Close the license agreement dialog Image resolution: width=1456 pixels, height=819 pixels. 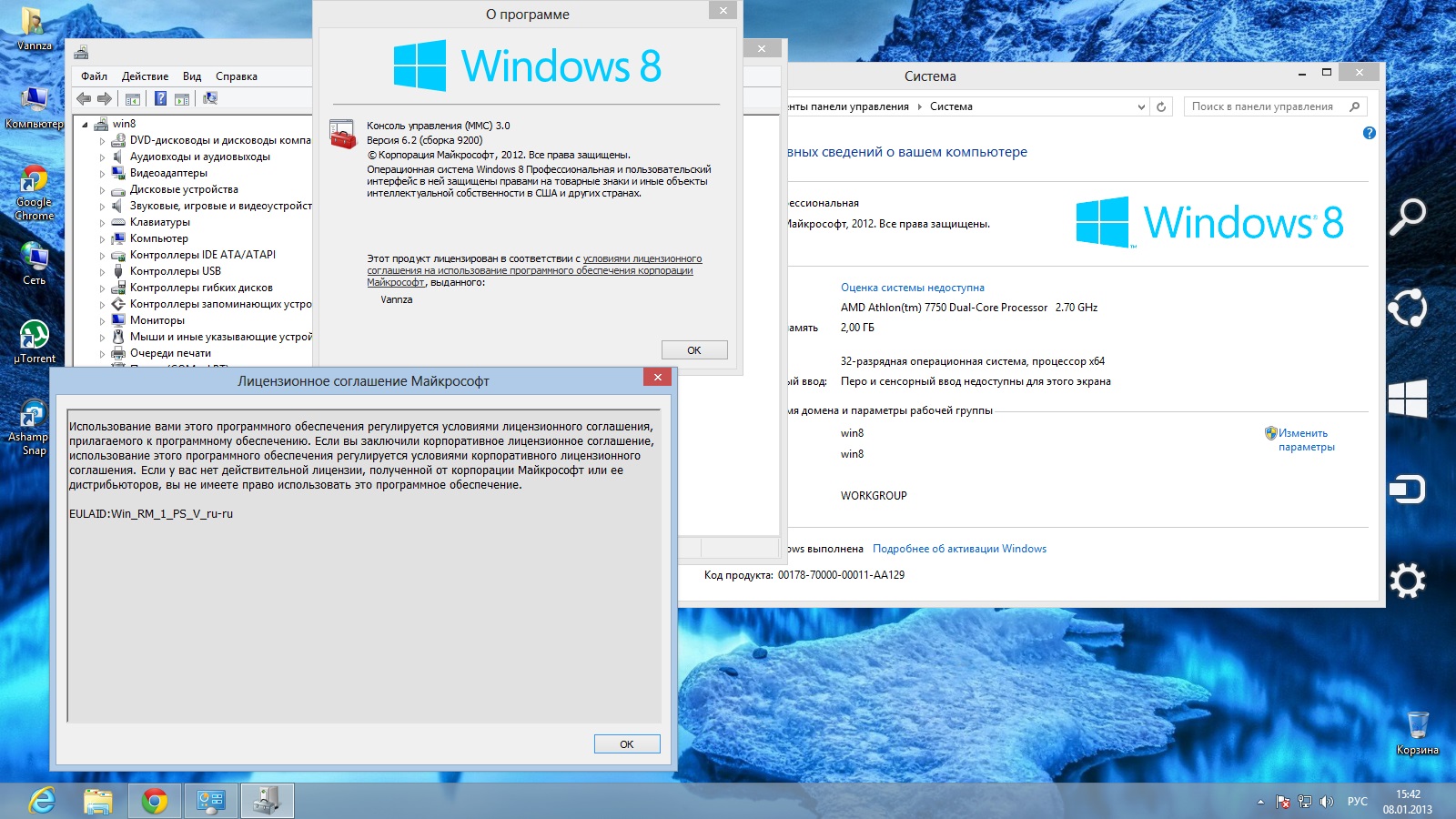click(x=657, y=377)
